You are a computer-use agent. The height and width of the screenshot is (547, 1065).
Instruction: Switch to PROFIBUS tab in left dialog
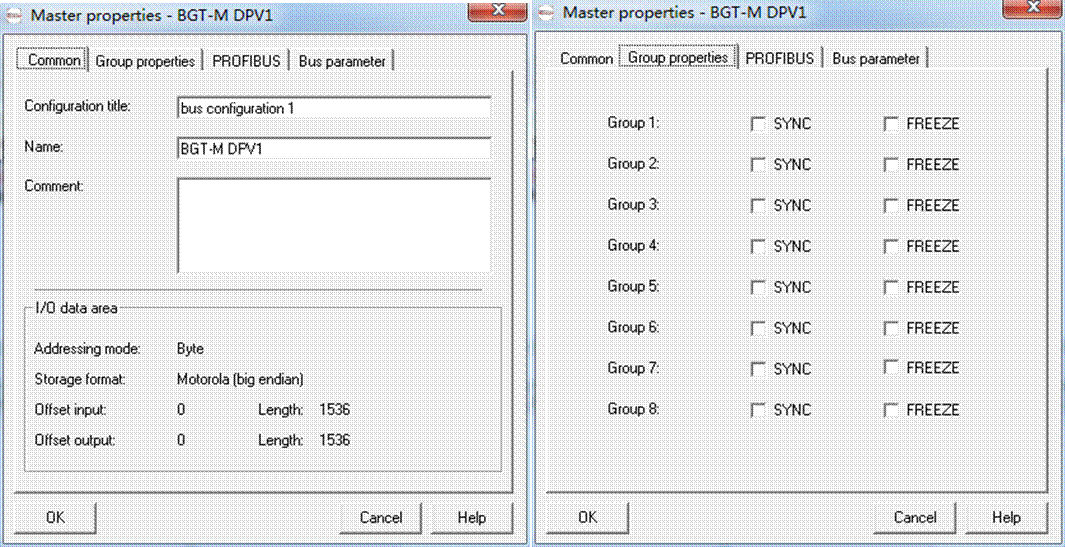pyautogui.click(x=247, y=61)
